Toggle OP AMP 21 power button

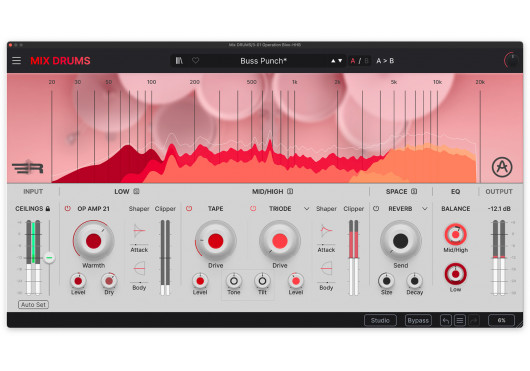[68, 208]
